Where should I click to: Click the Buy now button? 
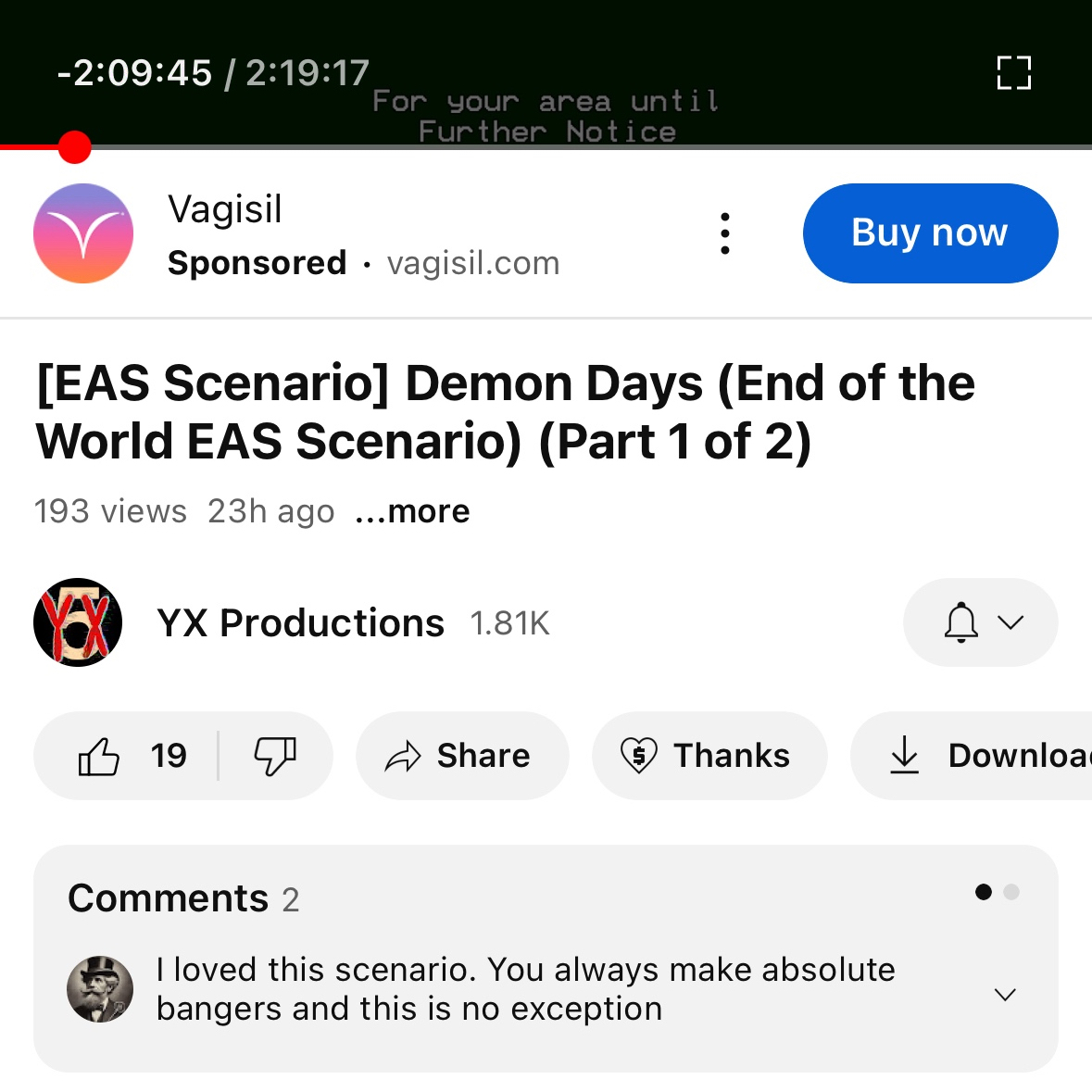click(x=930, y=233)
